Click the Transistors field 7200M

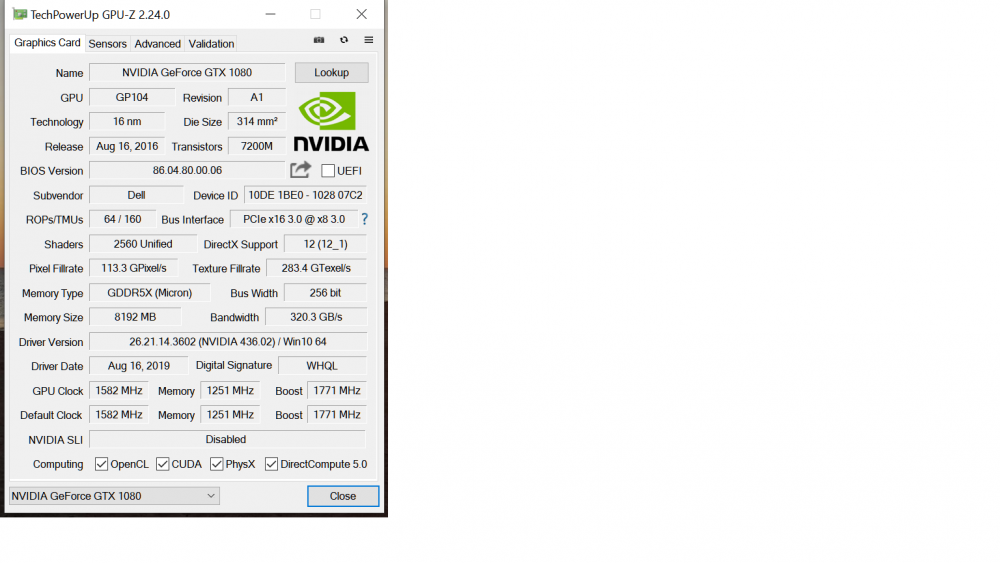tap(257, 147)
